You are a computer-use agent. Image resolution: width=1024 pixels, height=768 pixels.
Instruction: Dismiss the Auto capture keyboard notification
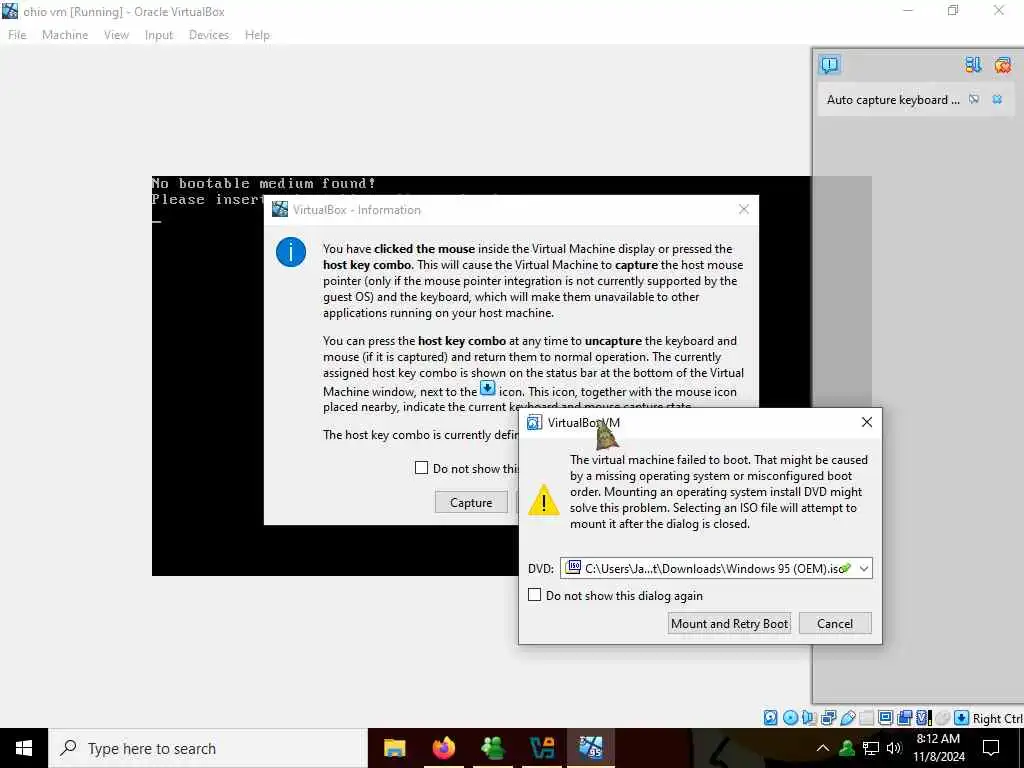(x=997, y=99)
